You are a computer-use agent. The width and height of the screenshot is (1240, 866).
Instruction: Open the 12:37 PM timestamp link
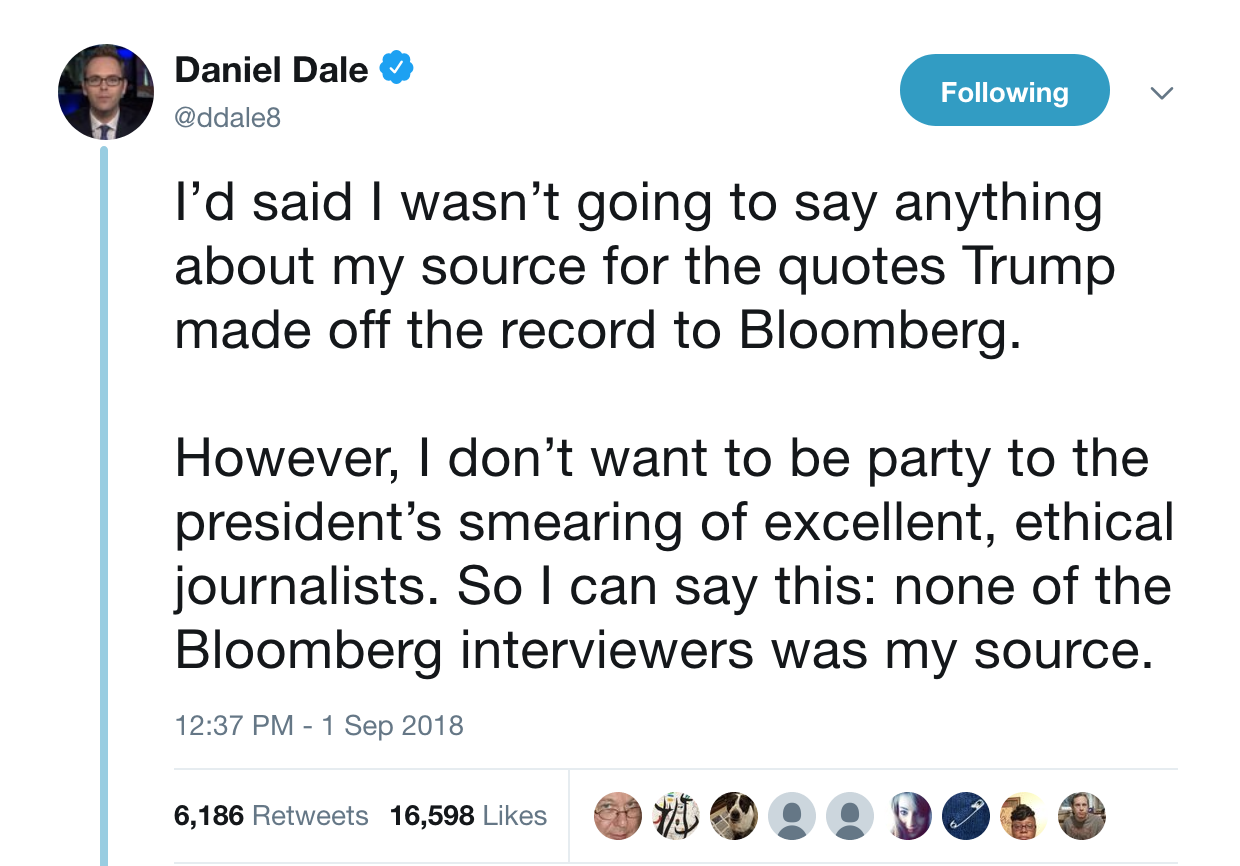[319, 725]
